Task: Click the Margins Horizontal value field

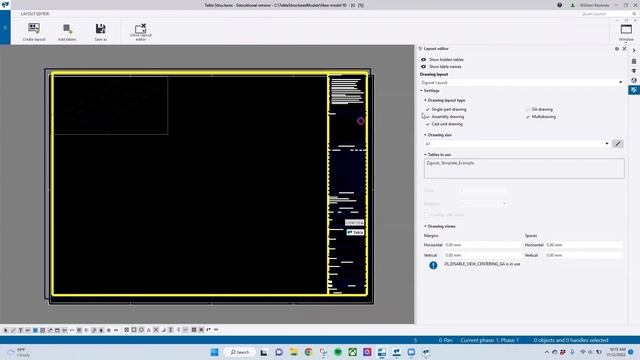Action: coord(483,245)
